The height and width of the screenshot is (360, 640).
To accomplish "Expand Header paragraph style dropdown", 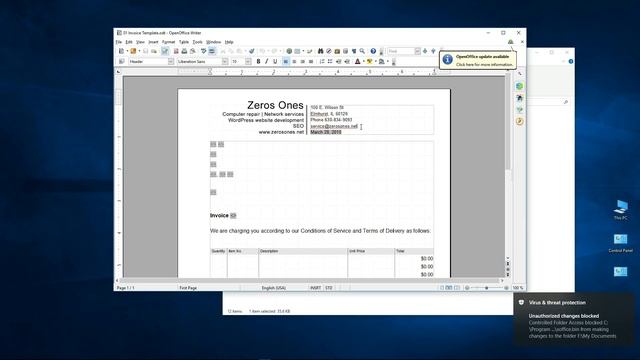I will [171, 62].
